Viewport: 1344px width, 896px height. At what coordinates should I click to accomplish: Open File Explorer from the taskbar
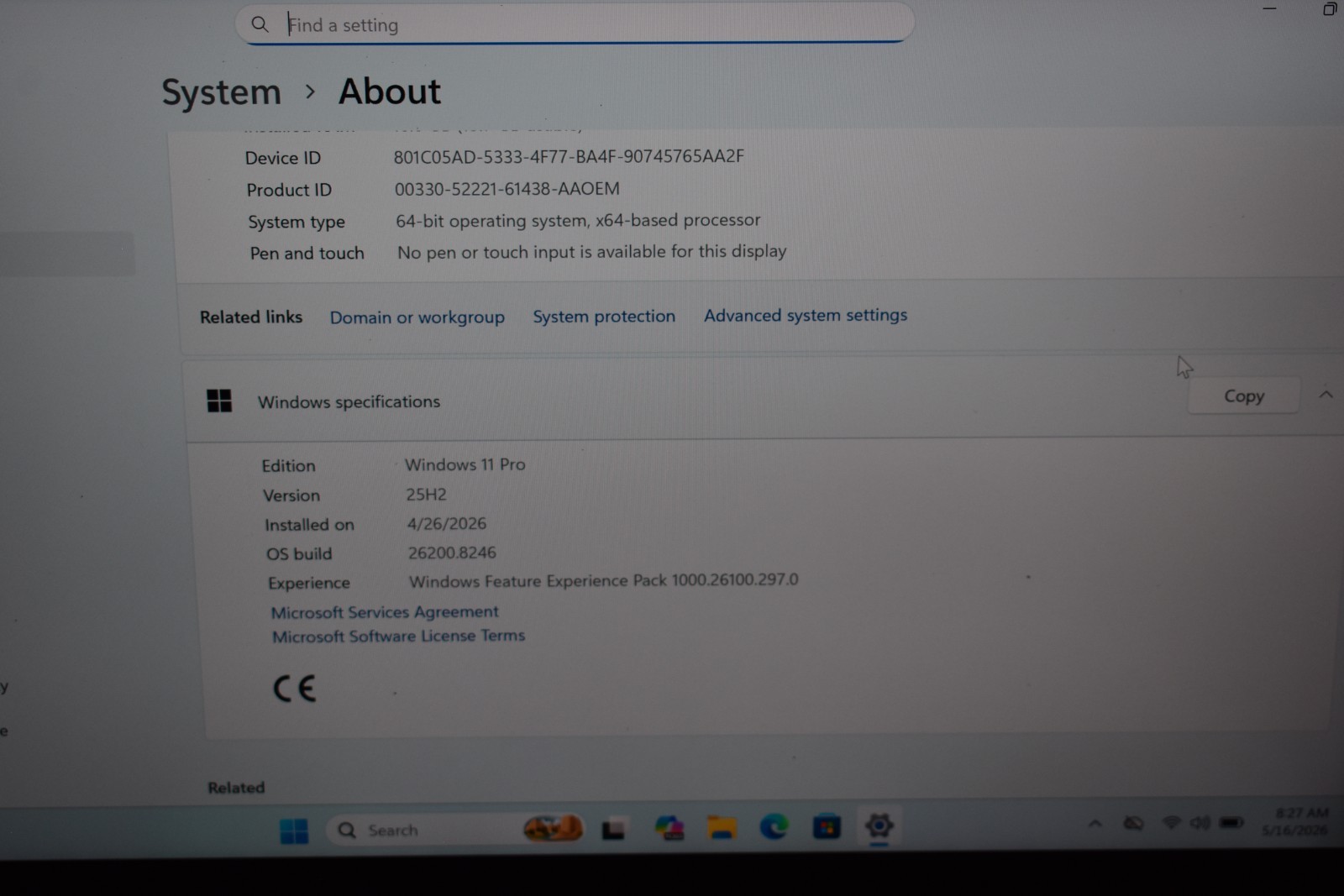tap(722, 829)
